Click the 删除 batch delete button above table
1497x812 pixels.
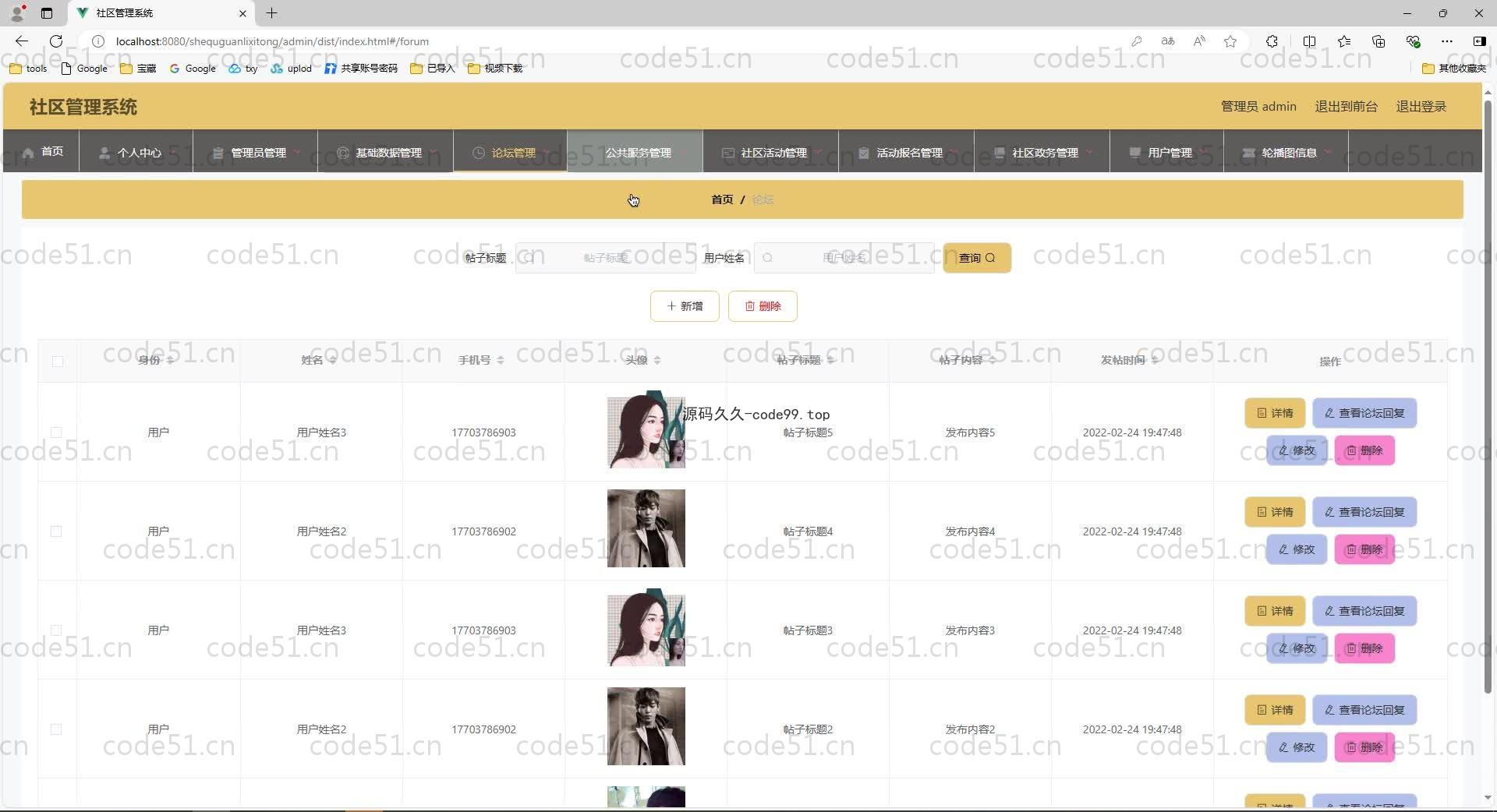click(x=763, y=306)
